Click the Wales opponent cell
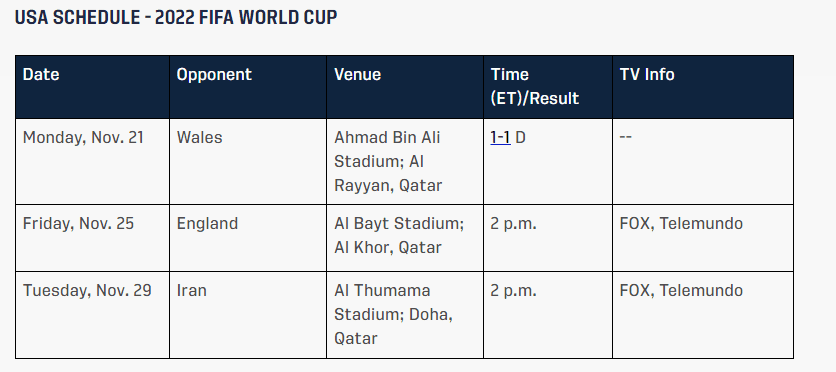Image resolution: width=836 pixels, height=372 pixels. click(x=248, y=161)
